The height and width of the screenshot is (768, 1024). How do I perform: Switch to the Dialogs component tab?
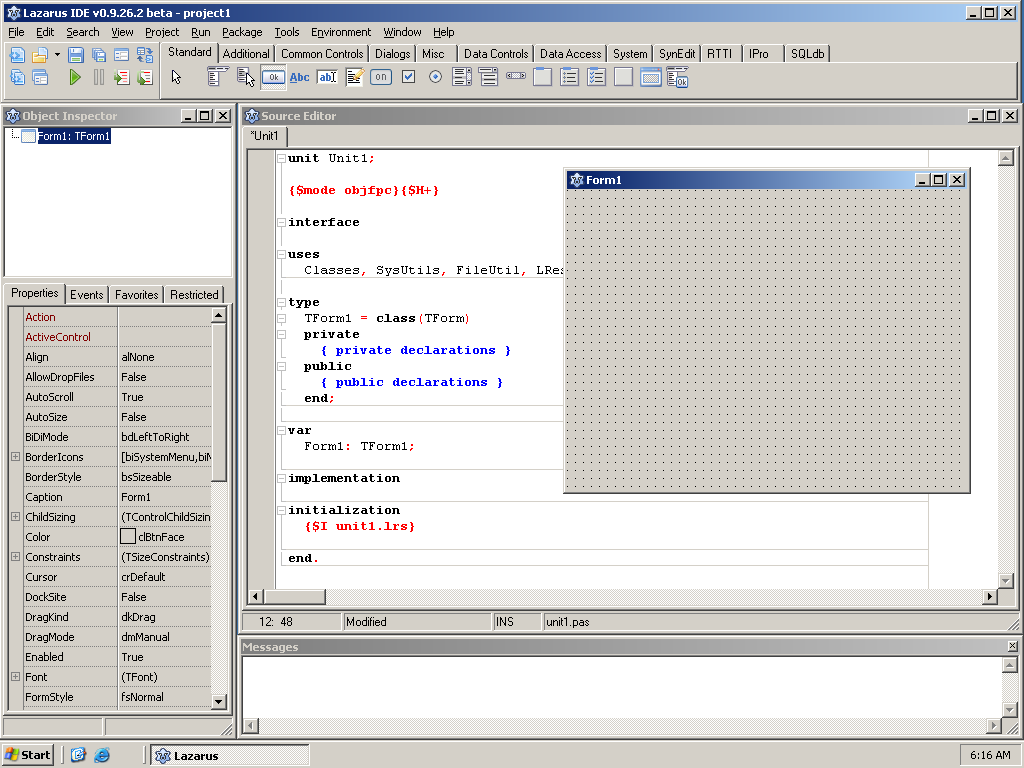(392, 54)
